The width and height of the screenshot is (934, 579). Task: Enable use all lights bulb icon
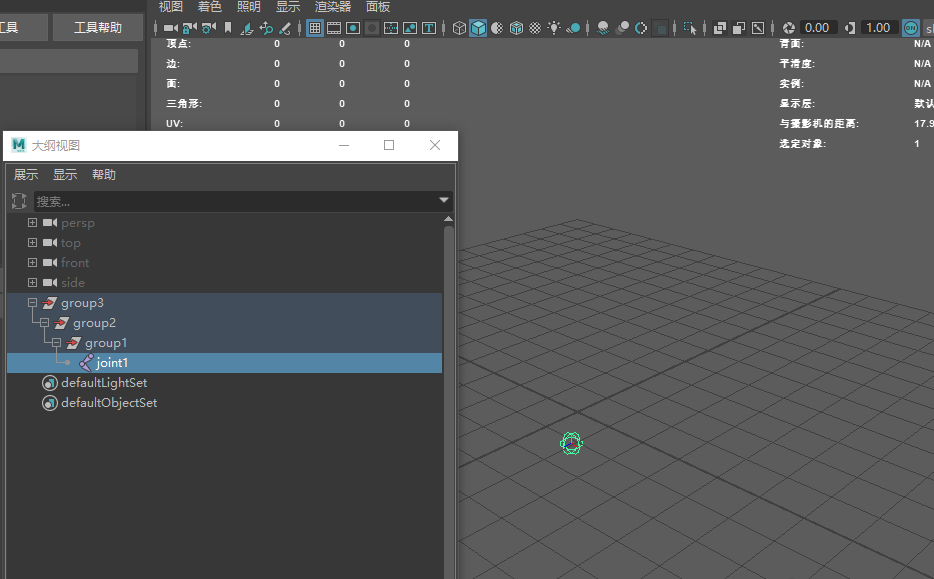coord(555,28)
